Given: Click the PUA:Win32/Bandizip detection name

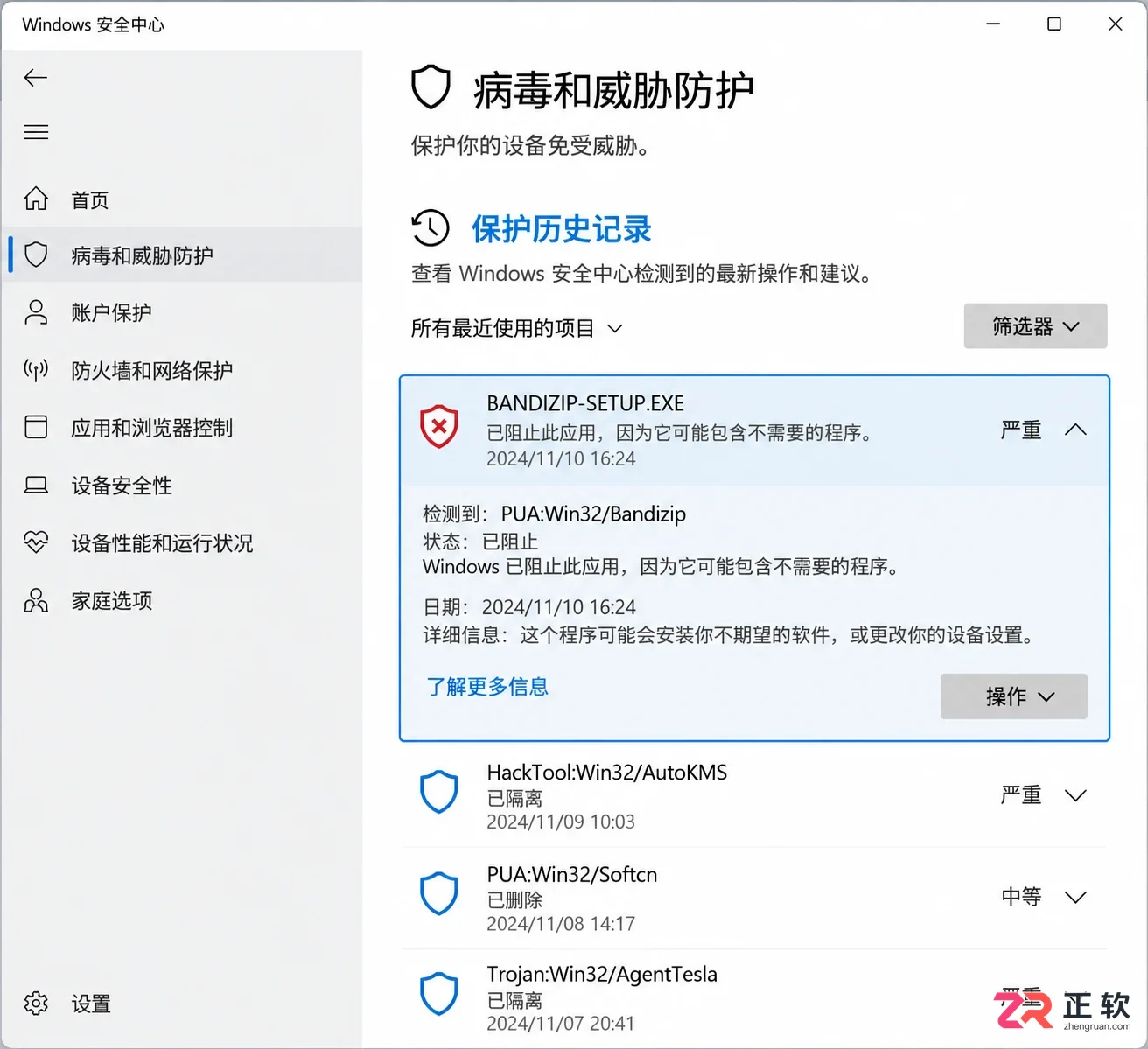Looking at the screenshot, I should pyautogui.click(x=593, y=514).
